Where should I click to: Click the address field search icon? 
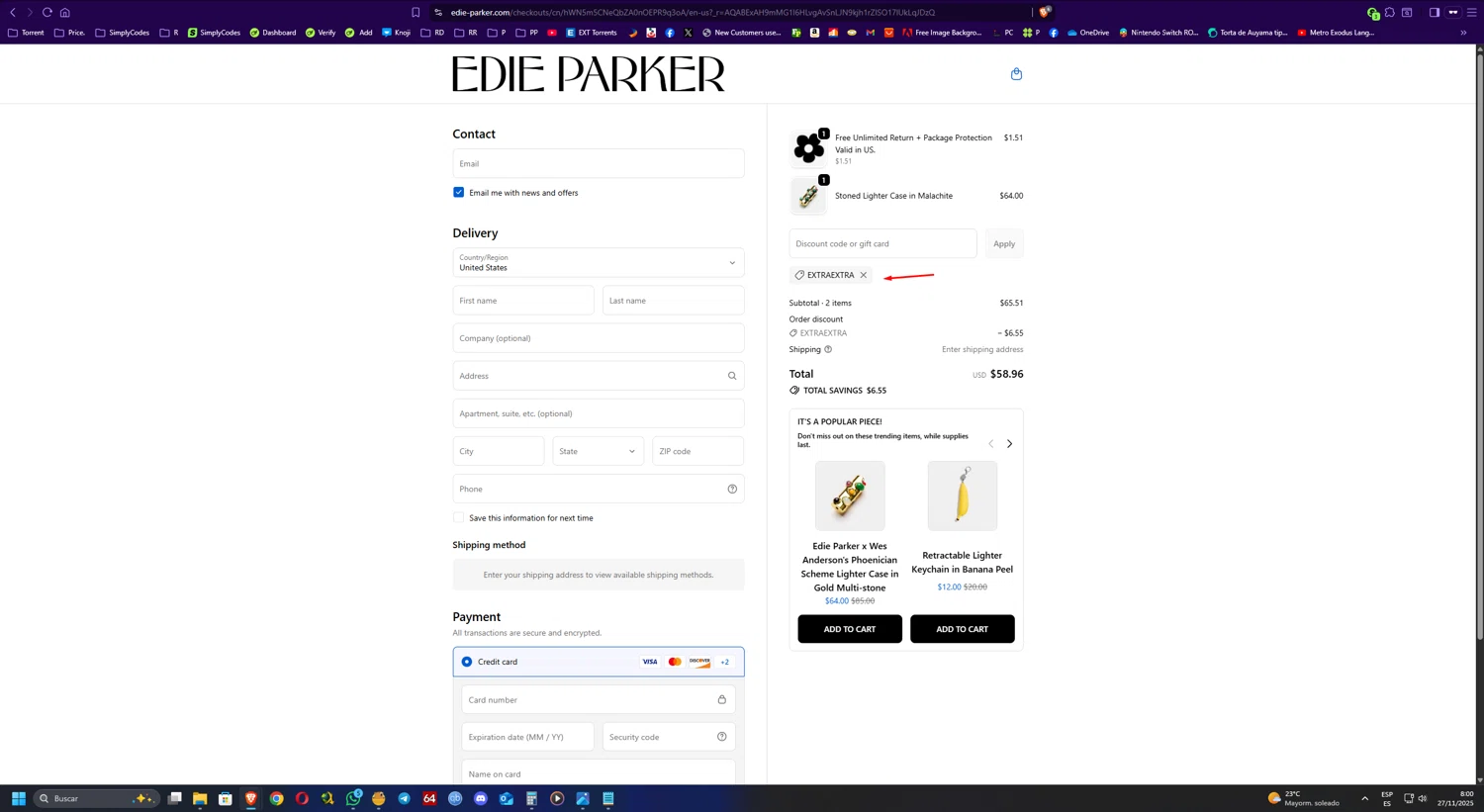click(x=732, y=376)
